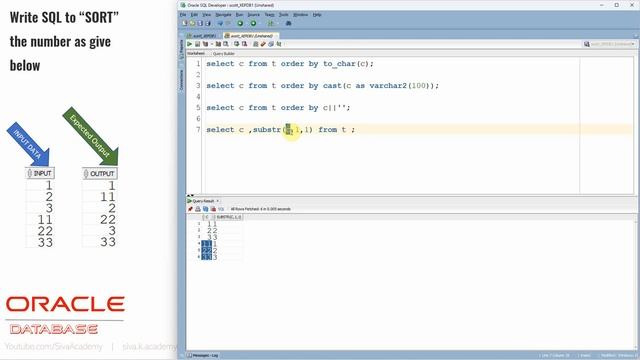Open the Run menu
The image size is (640, 360).
(240, 15)
